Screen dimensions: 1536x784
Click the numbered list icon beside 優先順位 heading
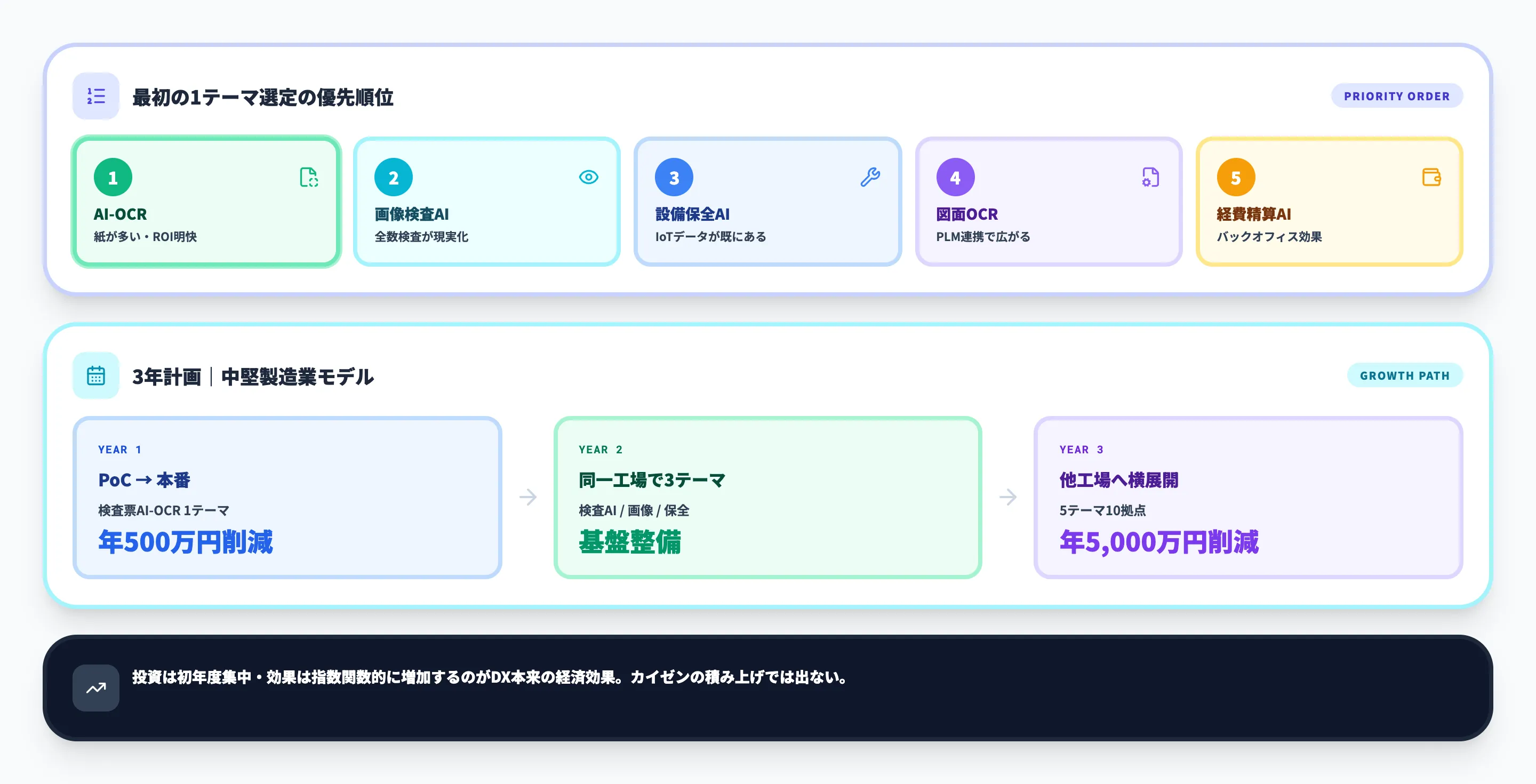[x=95, y=96]
